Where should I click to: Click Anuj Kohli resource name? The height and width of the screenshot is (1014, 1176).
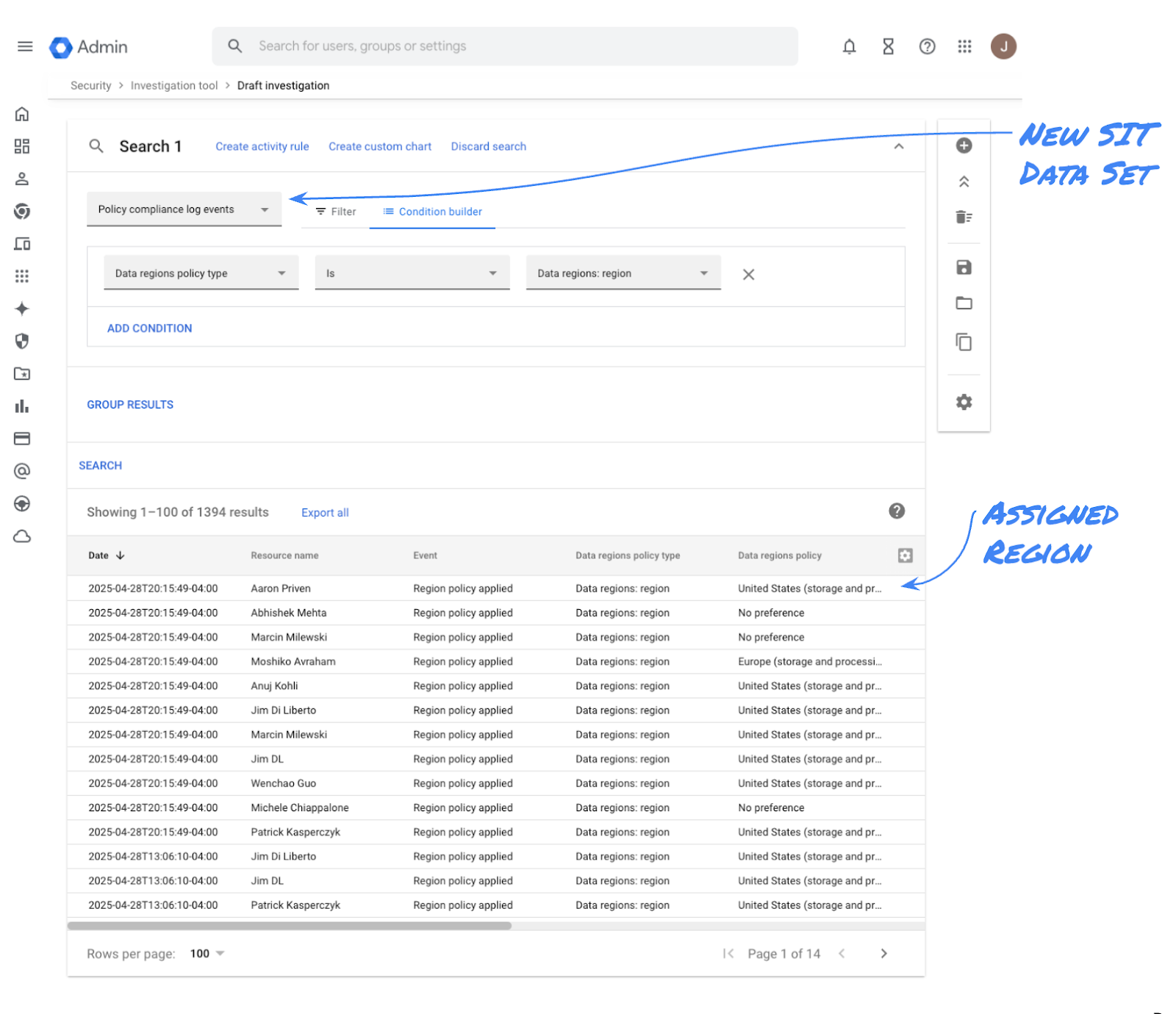tap(274, 686)
